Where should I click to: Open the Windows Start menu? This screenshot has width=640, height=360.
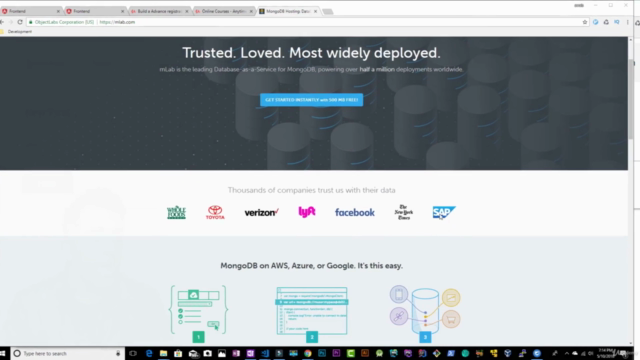(3, 353)
